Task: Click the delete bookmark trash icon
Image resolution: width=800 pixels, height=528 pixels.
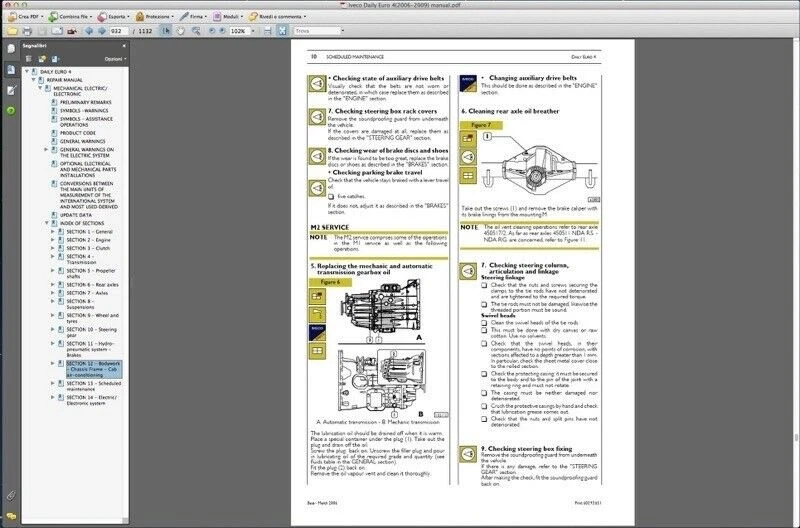Action: pyautogui.click(x=29, y=59)
